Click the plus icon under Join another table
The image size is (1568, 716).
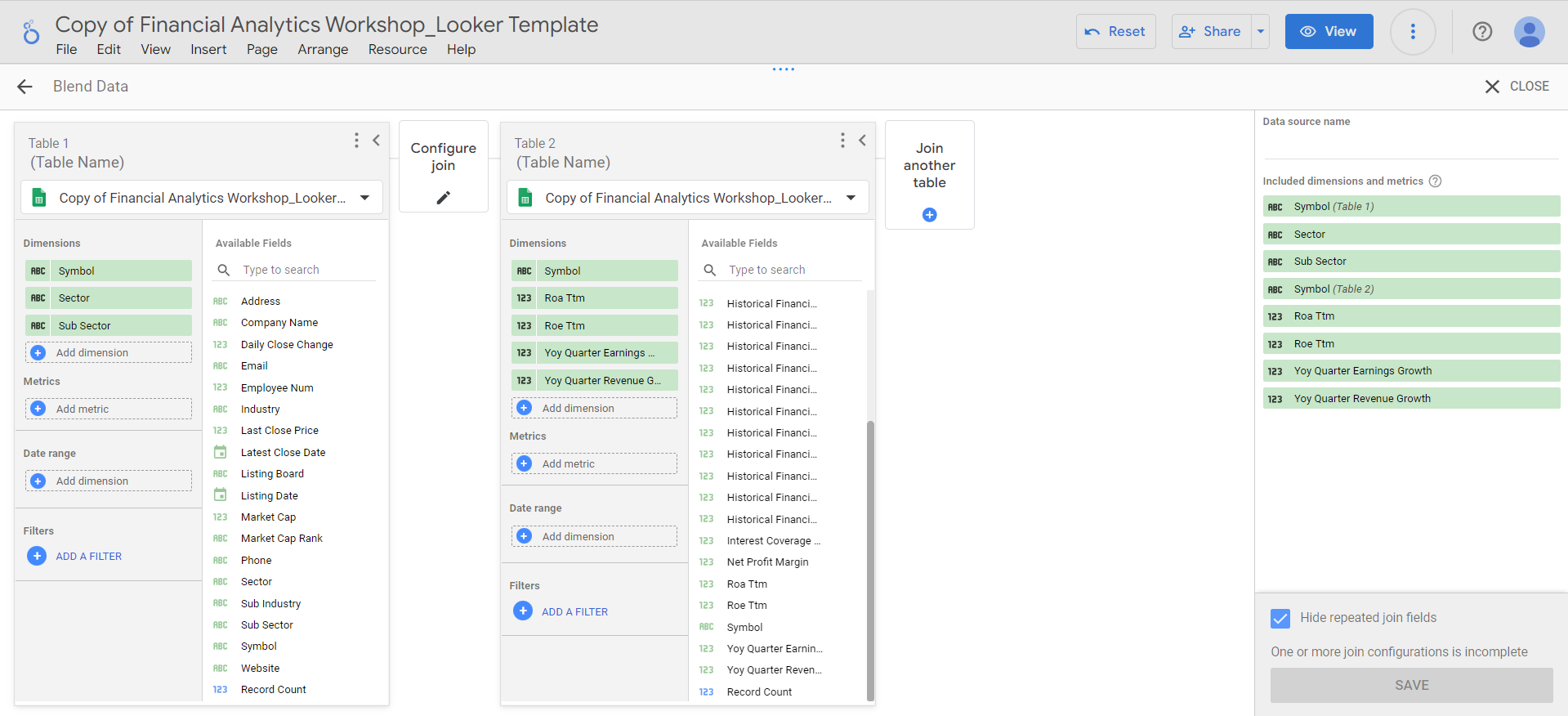click(x=929, y=215)
